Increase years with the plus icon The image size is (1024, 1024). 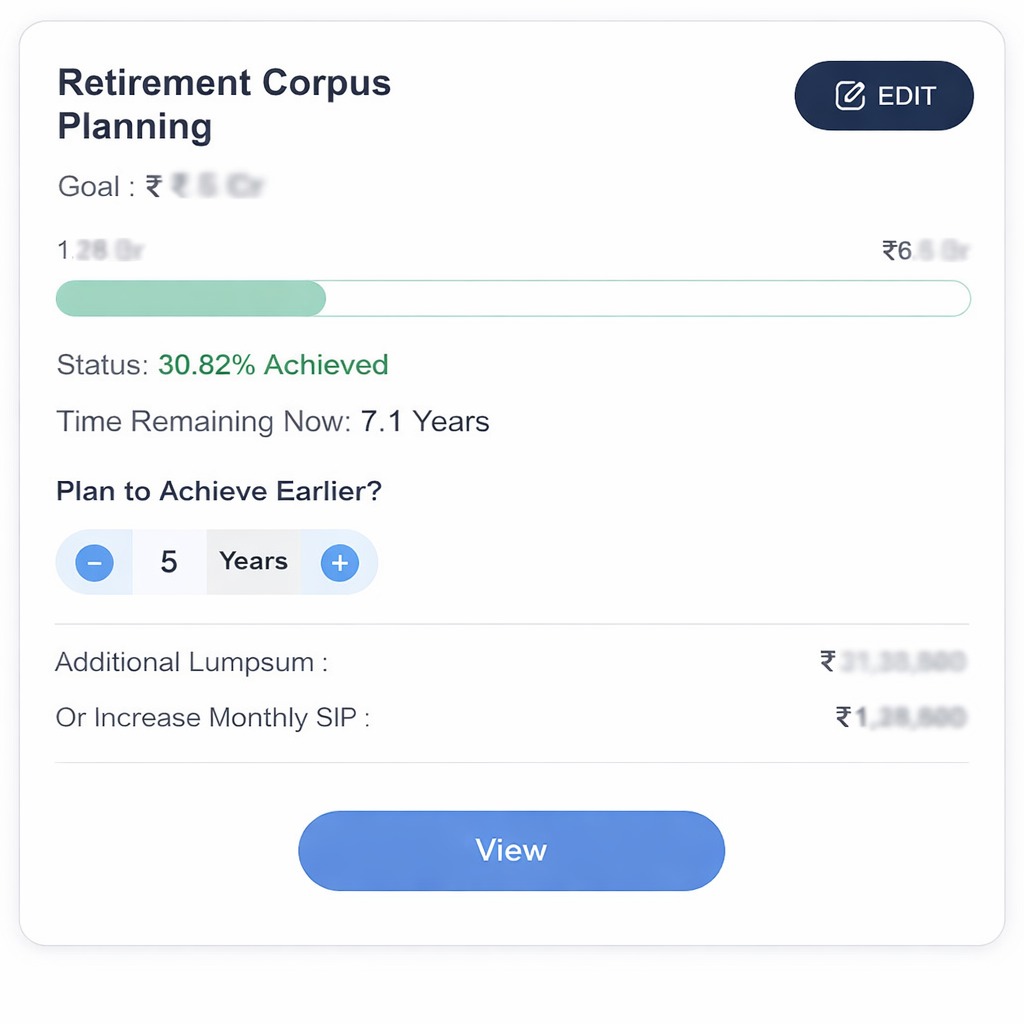pos(339,563)
